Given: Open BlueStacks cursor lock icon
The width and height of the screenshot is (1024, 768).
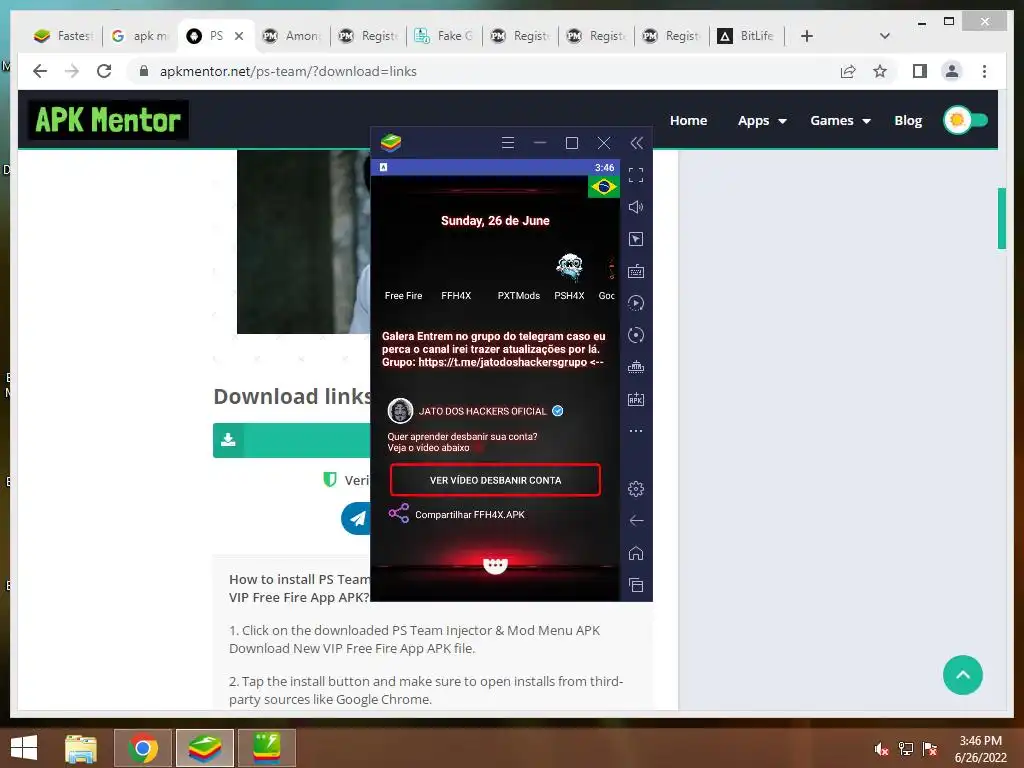Looking at the screenshot, I should pyautogui.click(x=635, y=239).
